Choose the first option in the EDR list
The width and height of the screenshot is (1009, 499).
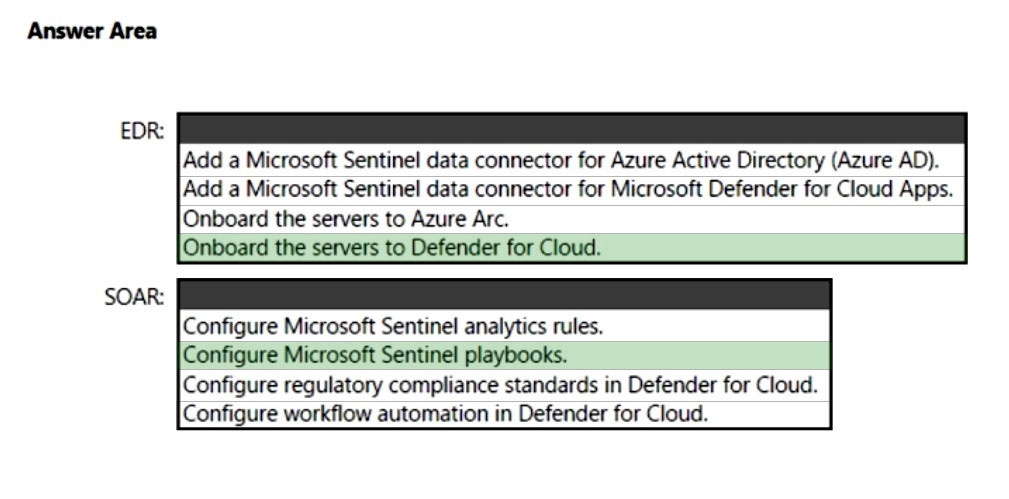coord(561,160)
